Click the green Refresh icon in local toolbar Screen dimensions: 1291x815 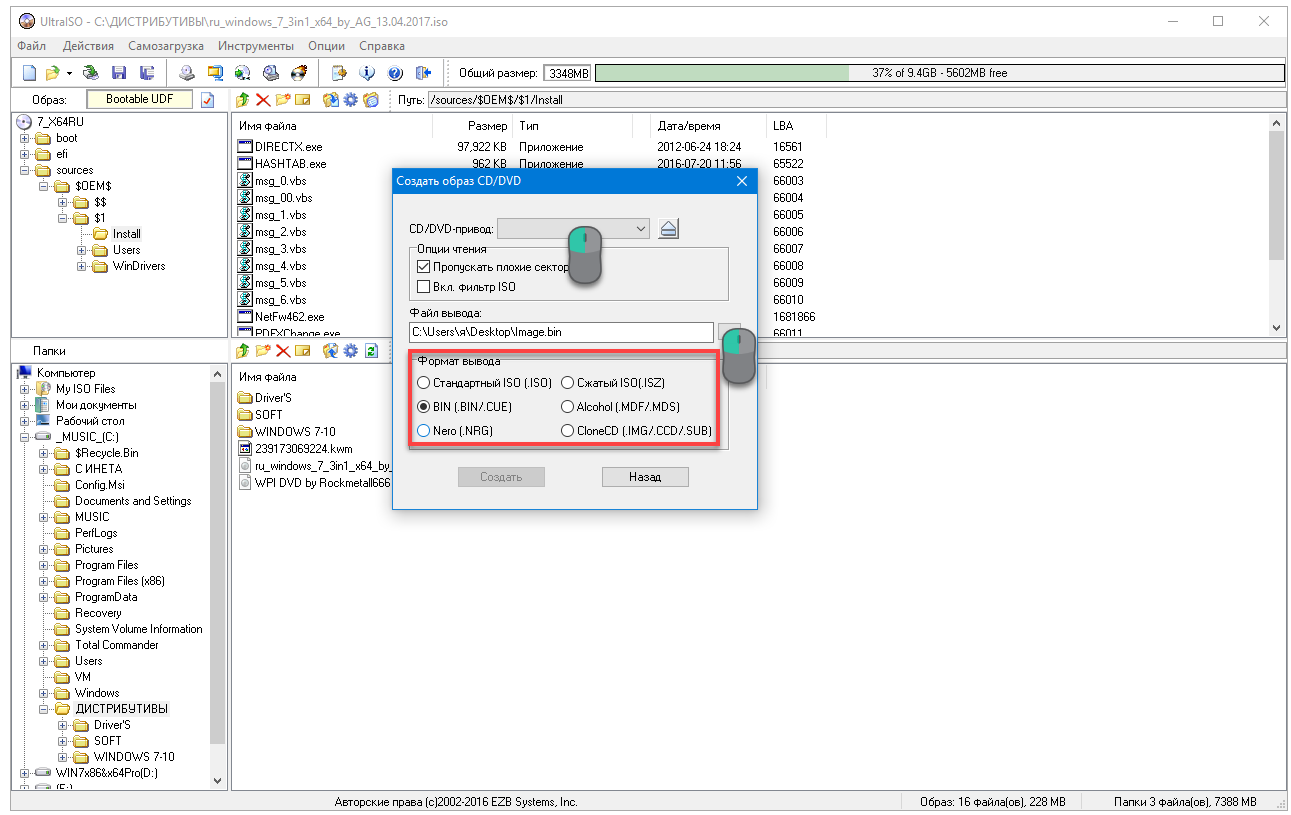(371, 351)
